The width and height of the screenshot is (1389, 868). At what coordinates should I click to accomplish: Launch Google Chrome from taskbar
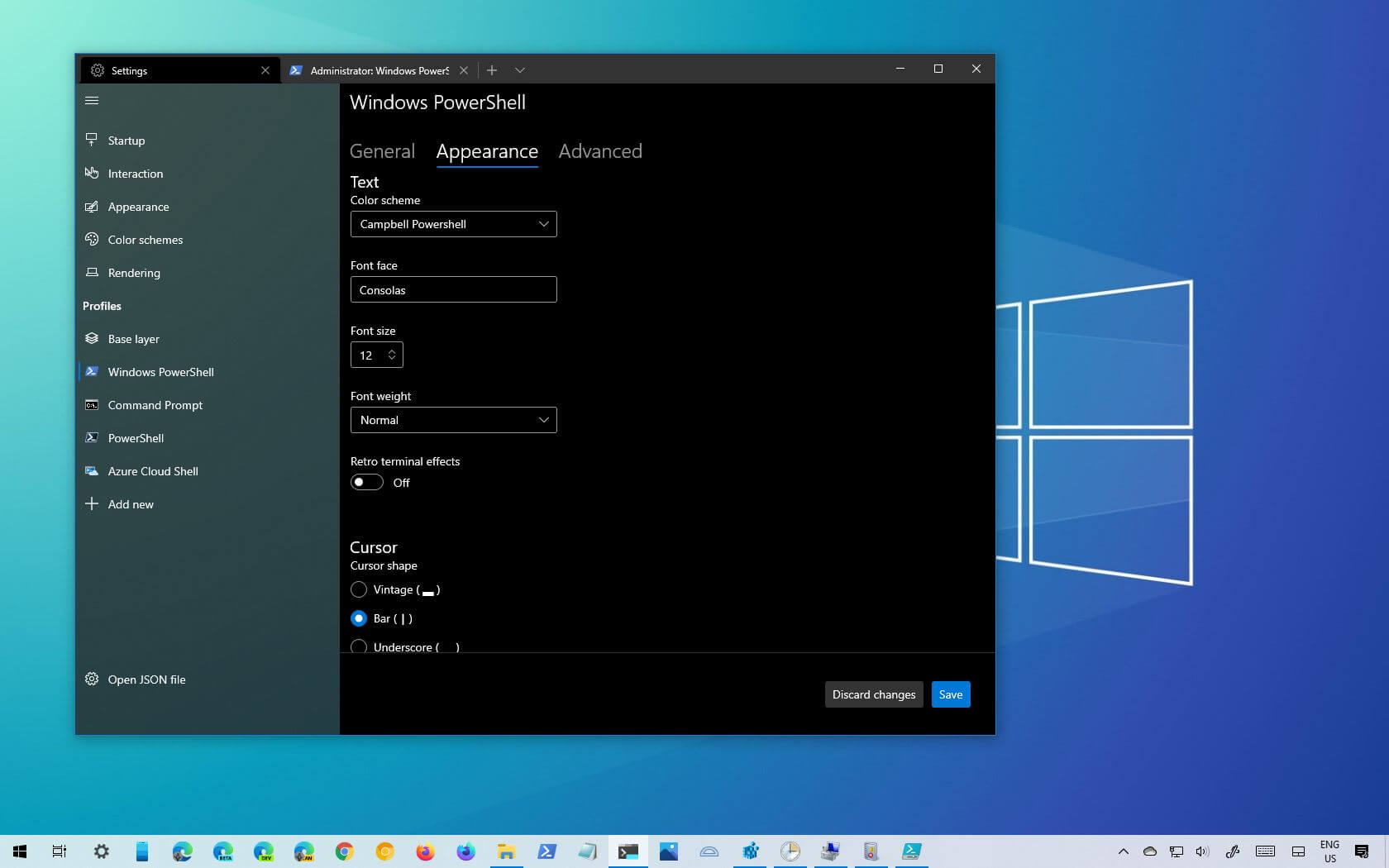pyautogui.click(x=344, y=851)
